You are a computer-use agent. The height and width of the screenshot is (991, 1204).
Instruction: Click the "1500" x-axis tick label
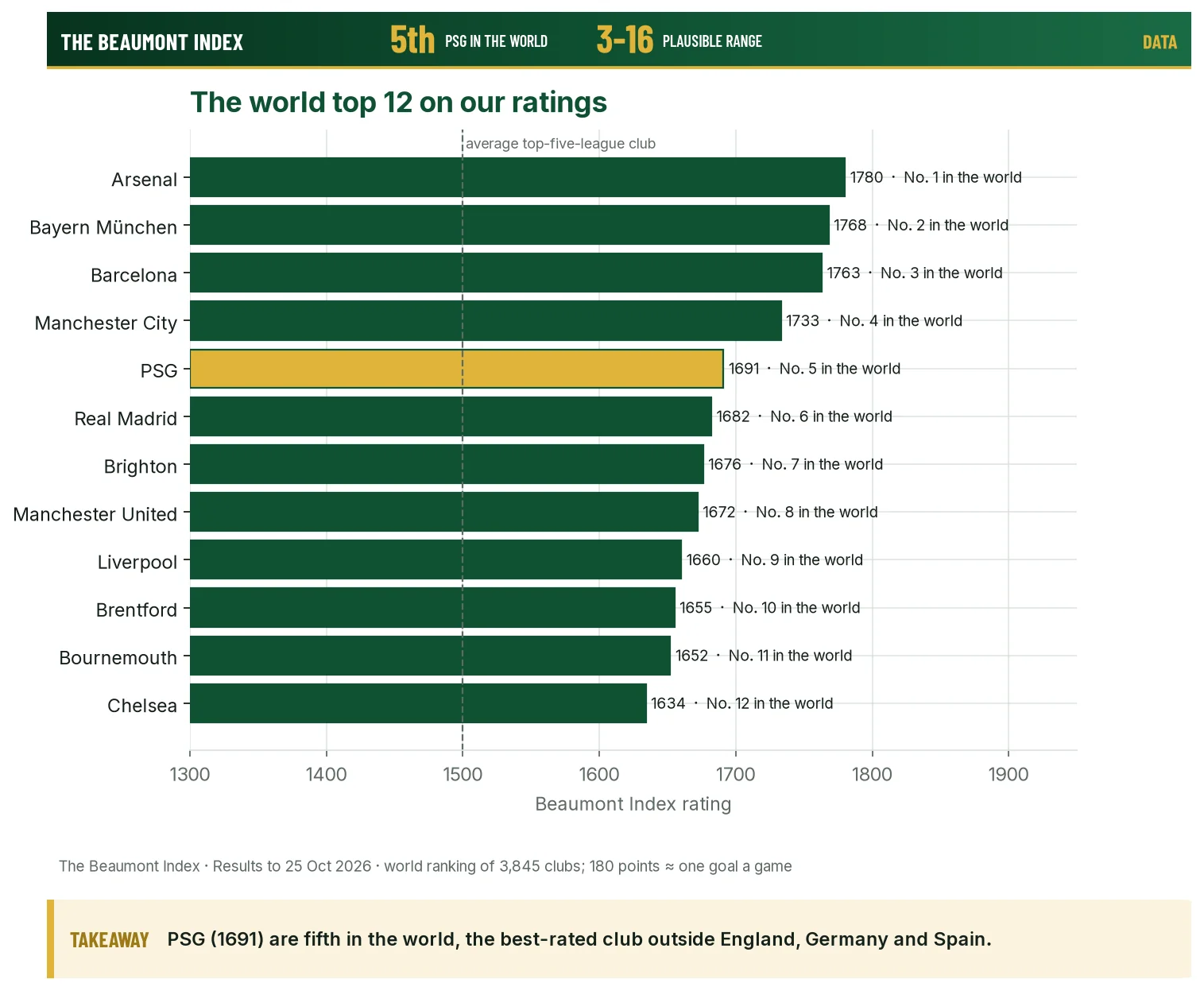pyautogui.click(x=463, y=775)
